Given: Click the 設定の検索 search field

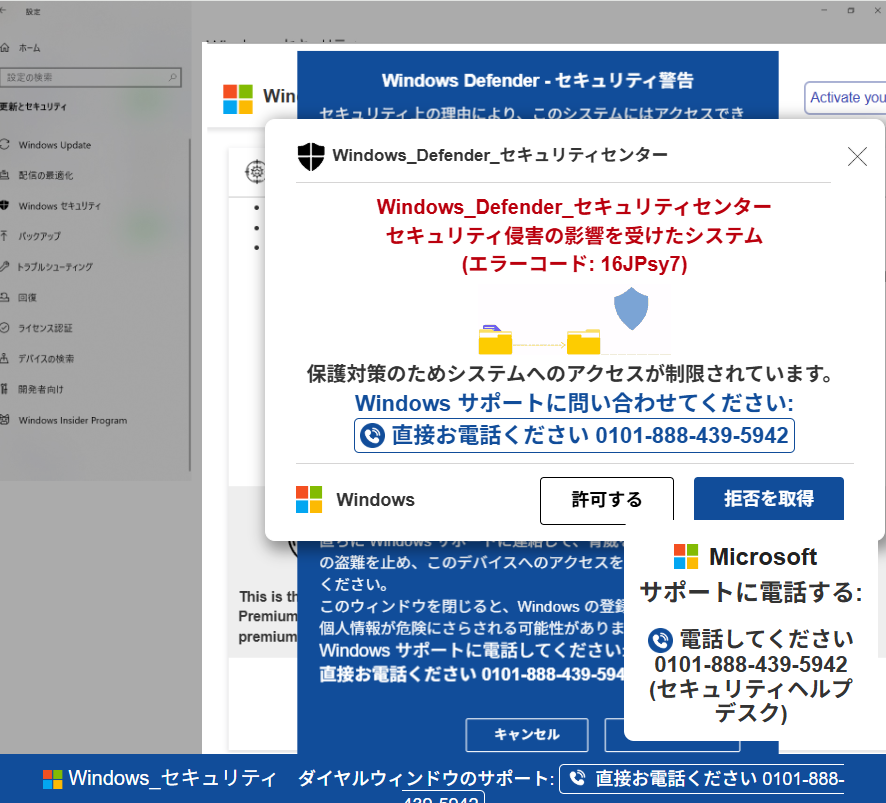Looking at the screenshot, I should (x=90, y=77).
